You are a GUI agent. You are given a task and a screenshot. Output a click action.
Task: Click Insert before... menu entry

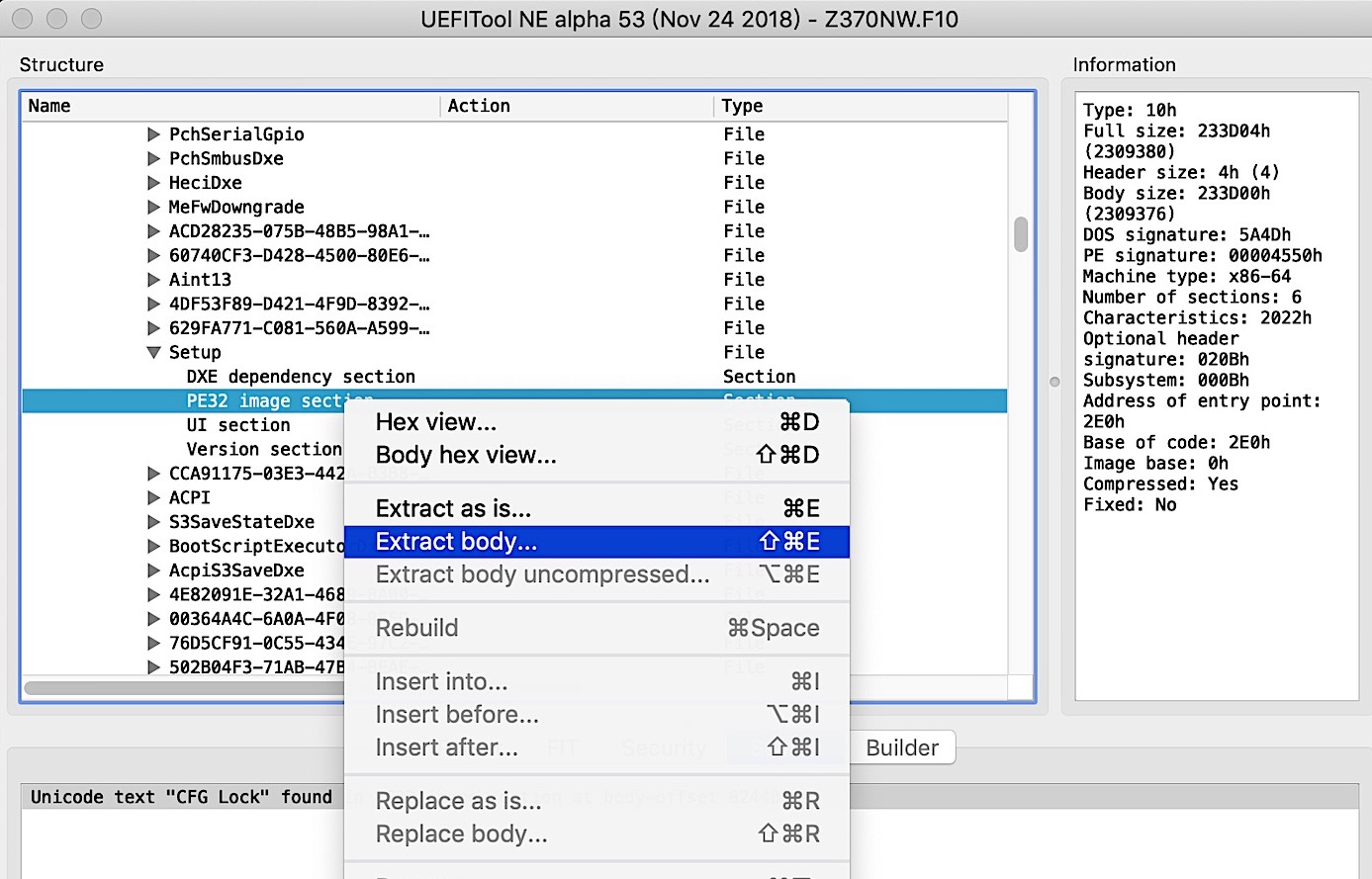(x=596, y=714)
